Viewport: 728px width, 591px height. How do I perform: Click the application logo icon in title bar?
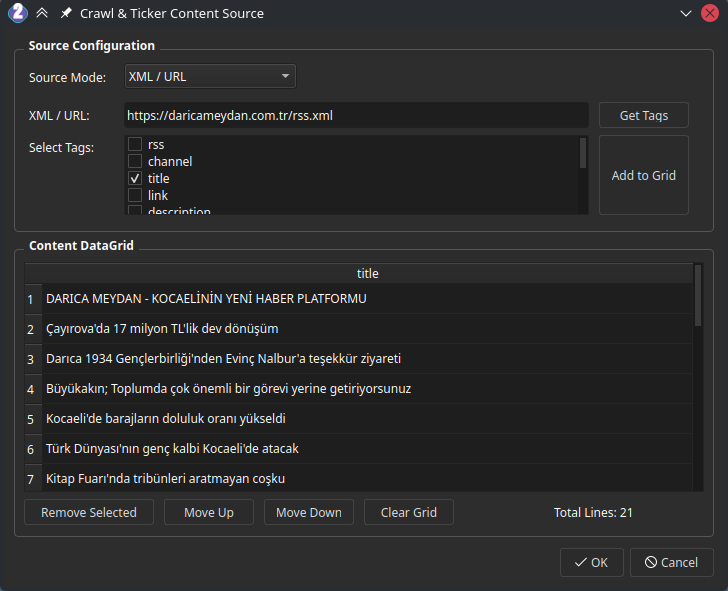pos(18,13)
